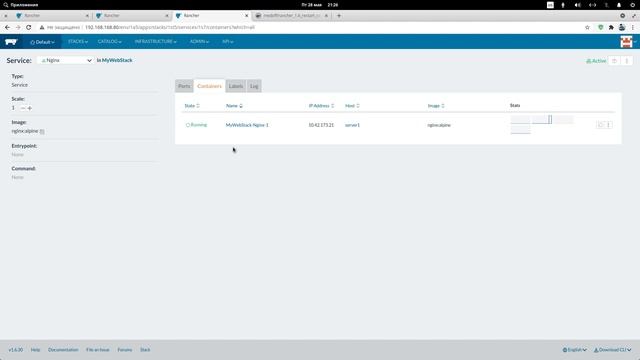
Task: Click the volume icon in system tray
Action: [578, 5]
